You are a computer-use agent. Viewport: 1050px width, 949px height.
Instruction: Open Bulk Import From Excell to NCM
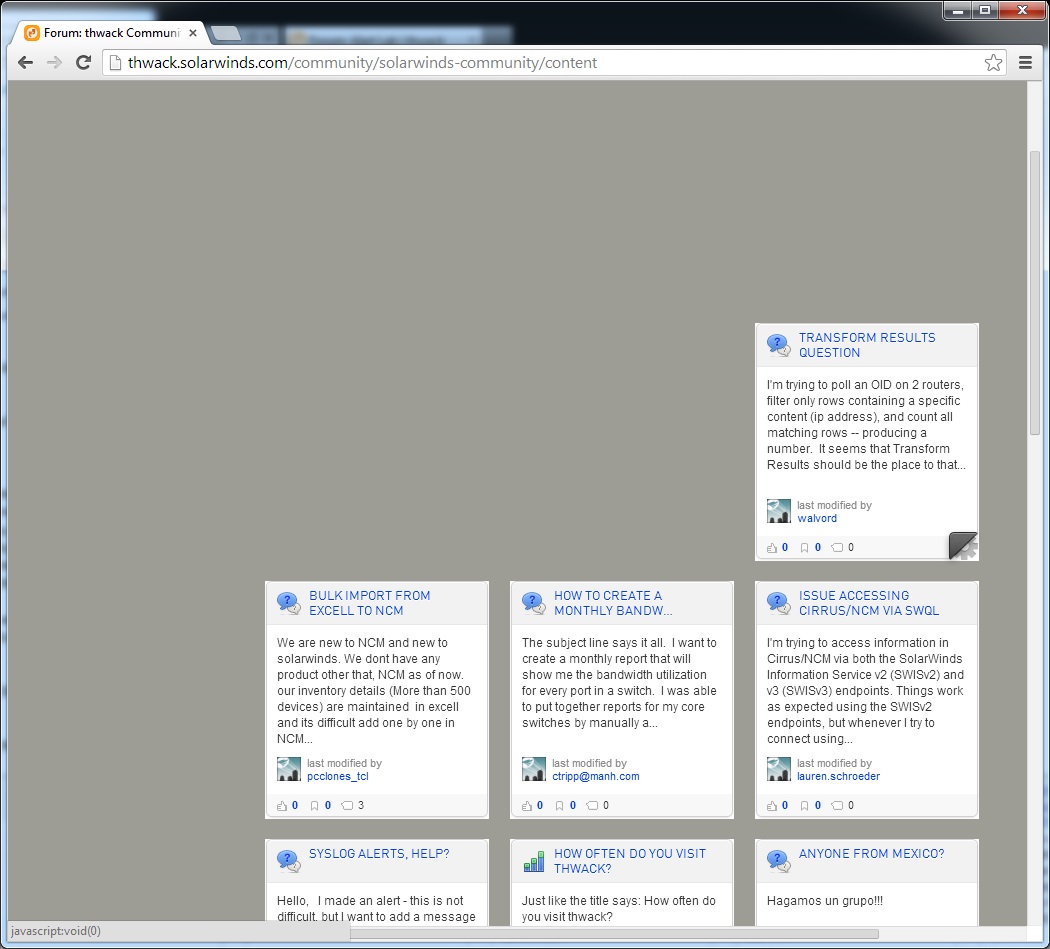[x=369, y=603]
